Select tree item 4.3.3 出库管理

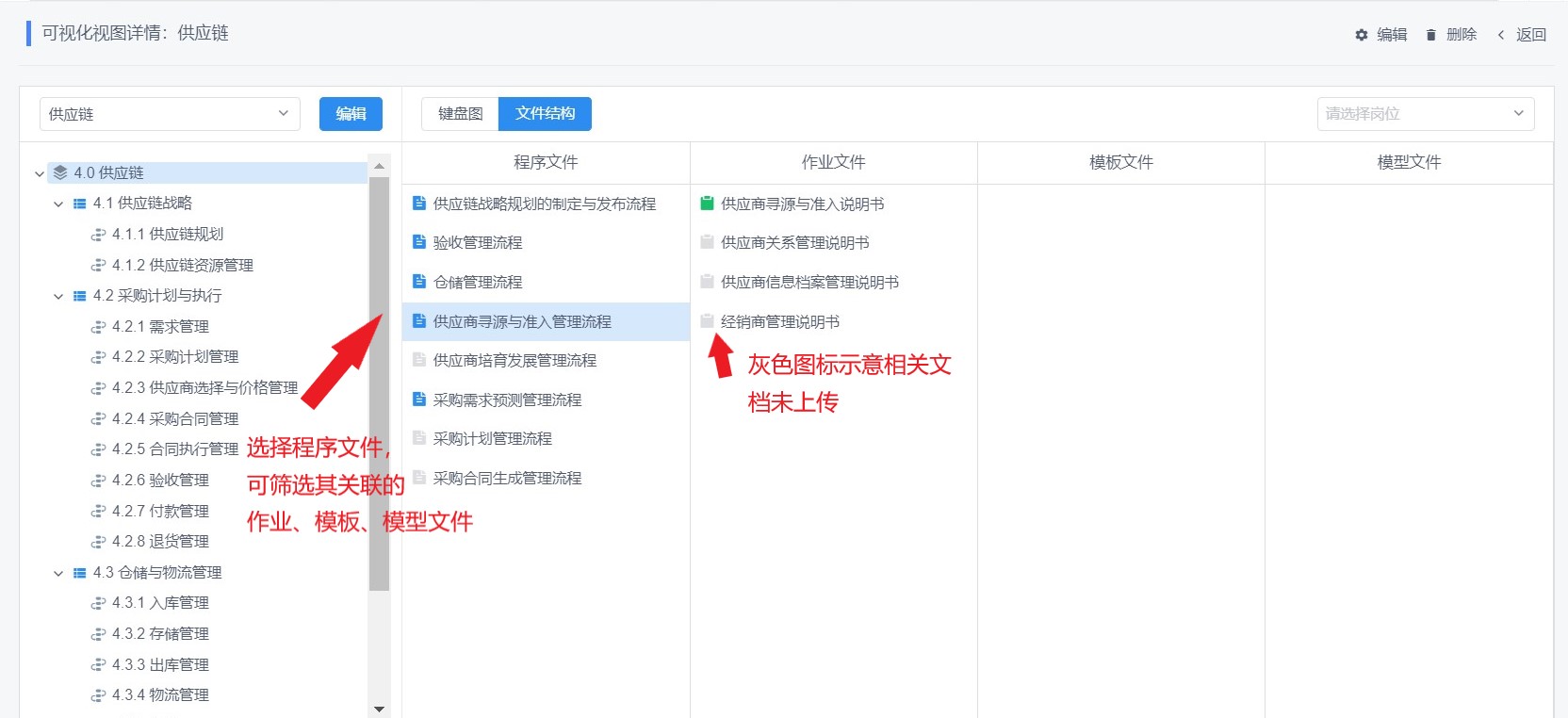click(160, 665)
